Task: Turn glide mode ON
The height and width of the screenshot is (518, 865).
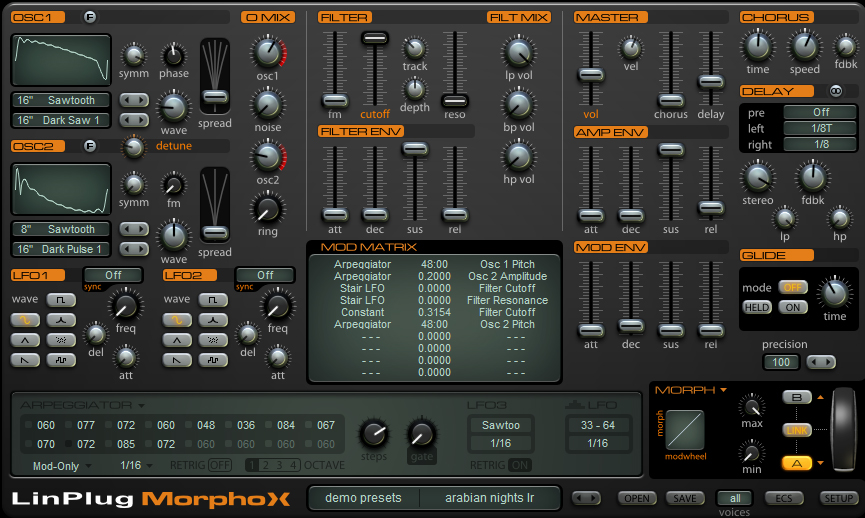Action: pos(793,308)
